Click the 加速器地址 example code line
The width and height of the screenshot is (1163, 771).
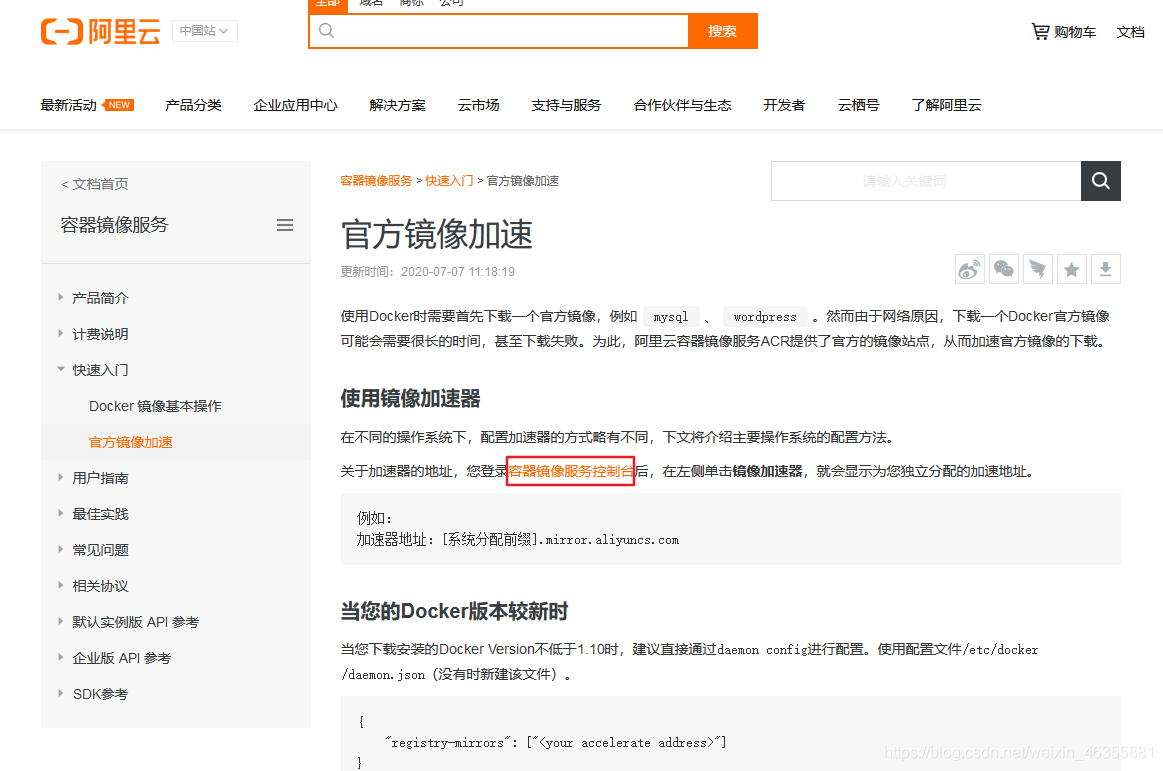(x=518, y=539)
